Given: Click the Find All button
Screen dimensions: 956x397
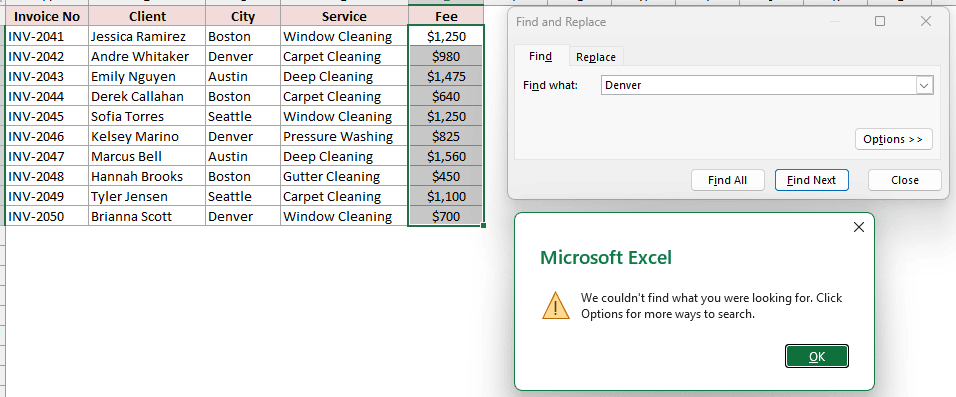Looking at the screenshot, I should point(727,180).
